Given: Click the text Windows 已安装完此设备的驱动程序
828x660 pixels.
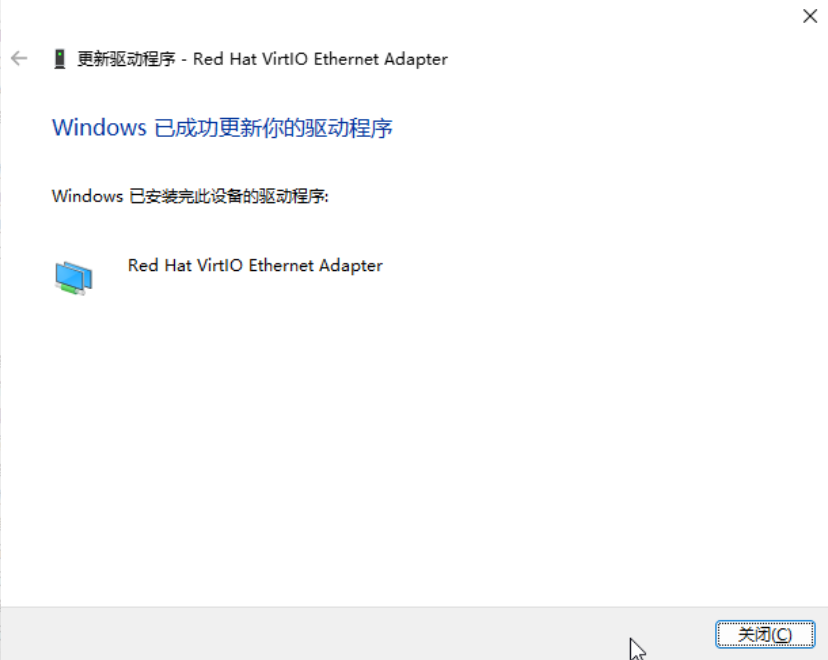Looking at the screenshot, I should tap(190, 196).
